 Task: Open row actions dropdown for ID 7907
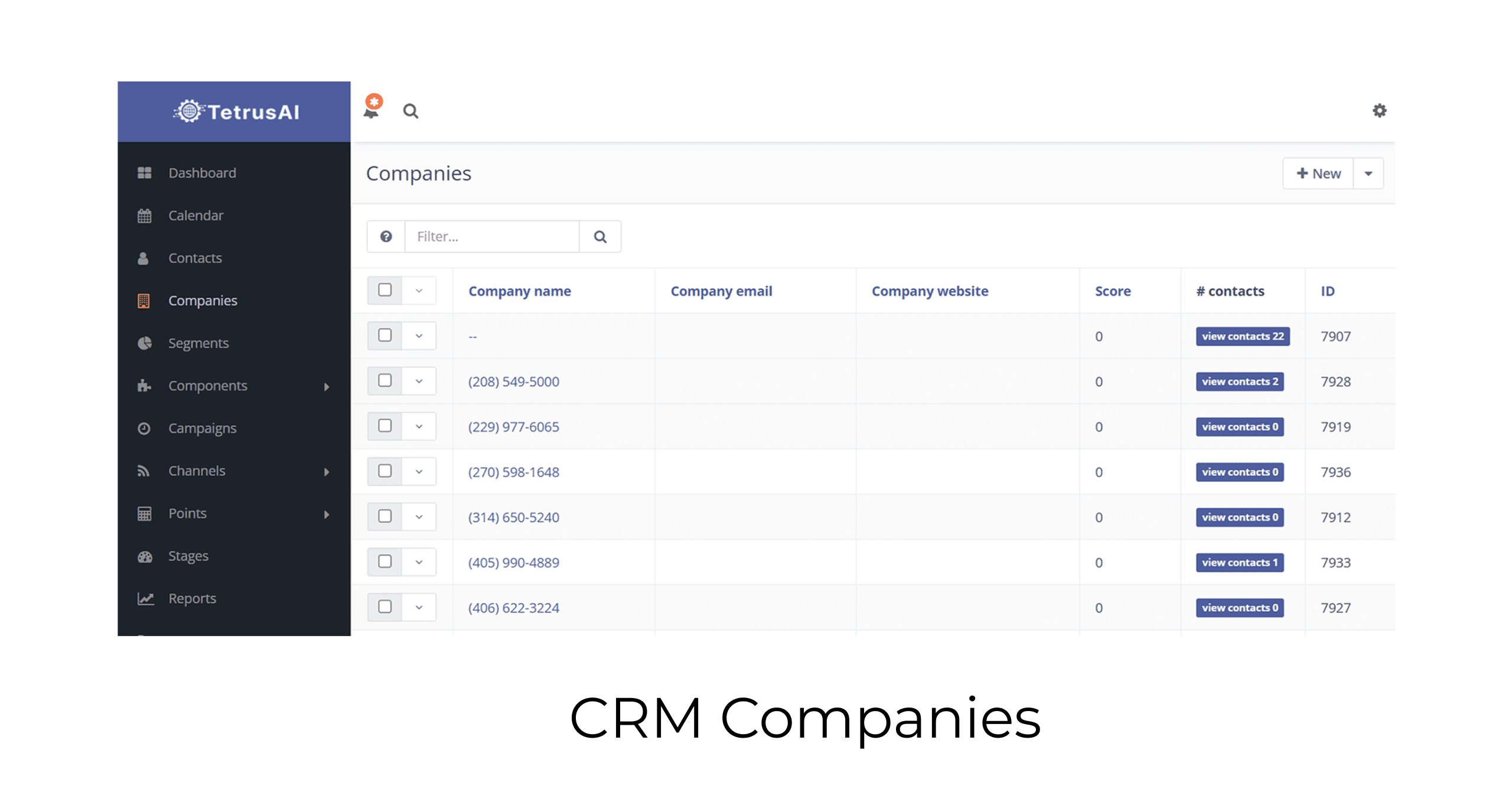click(x=419, y=336)
